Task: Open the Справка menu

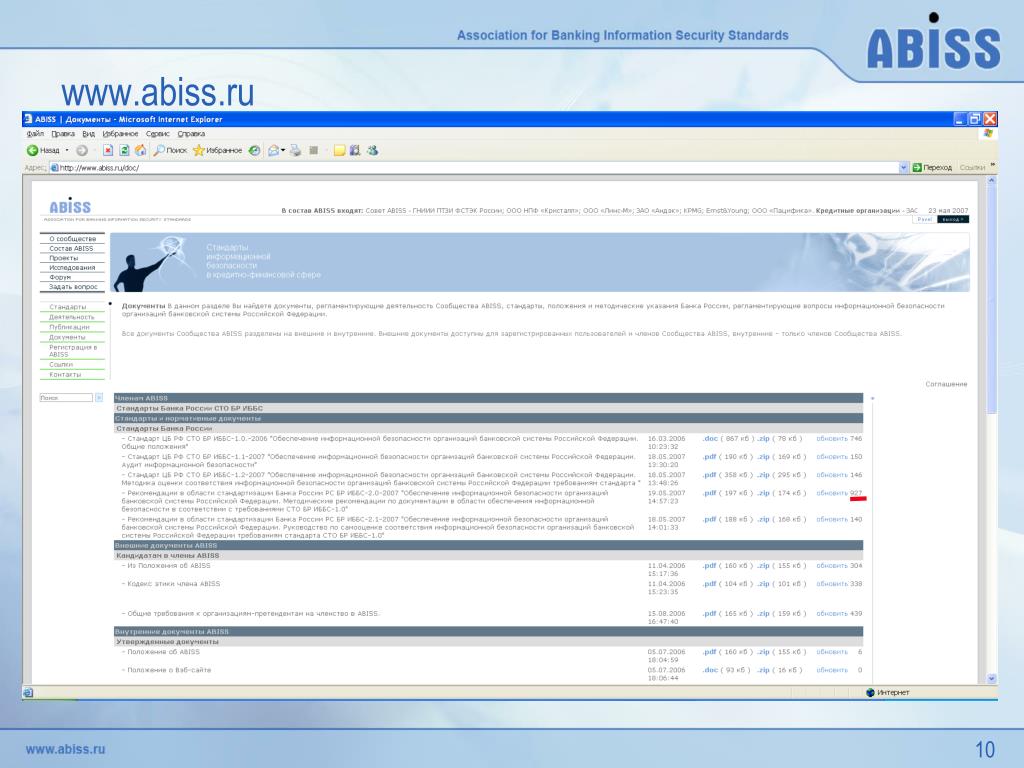Action: tap(191, 134)
